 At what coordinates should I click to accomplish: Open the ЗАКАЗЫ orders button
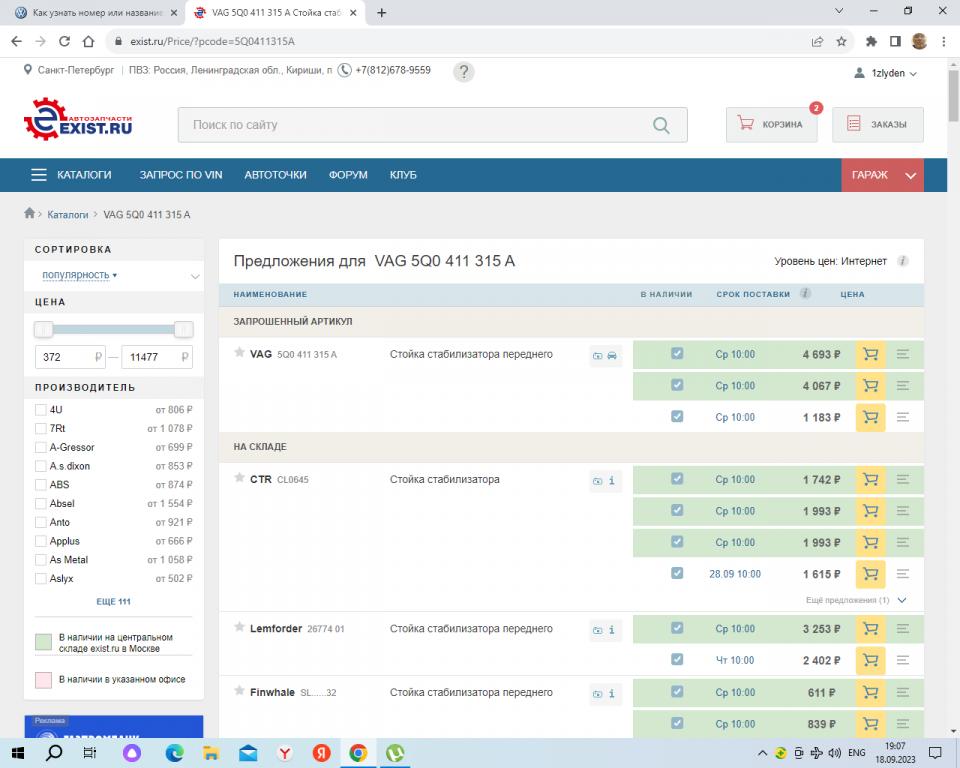877,124
